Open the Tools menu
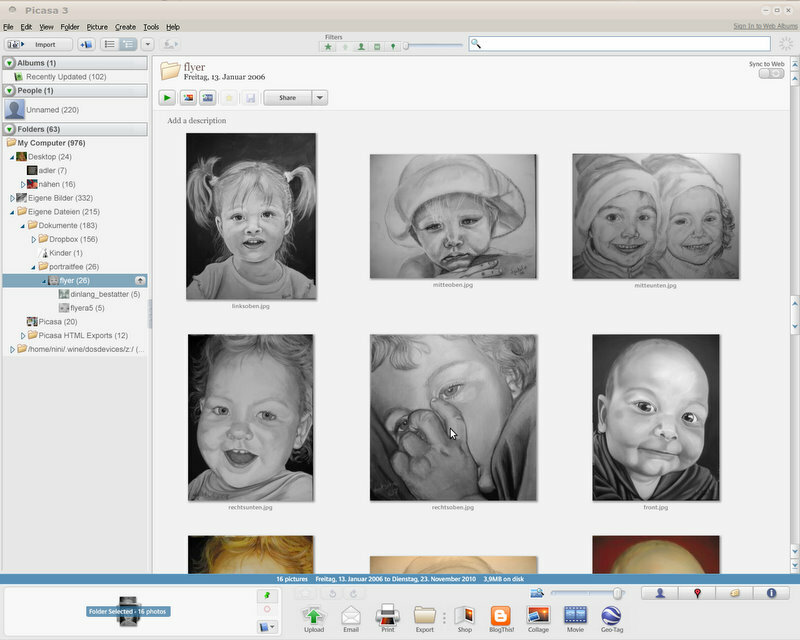The image size is (800, 640). click(x=151, y=27)
